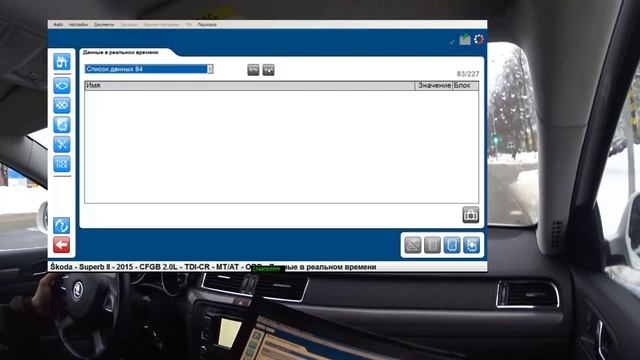Click the 'Значение' column header
The image size is (640, 360).
(x=434, y=86)
